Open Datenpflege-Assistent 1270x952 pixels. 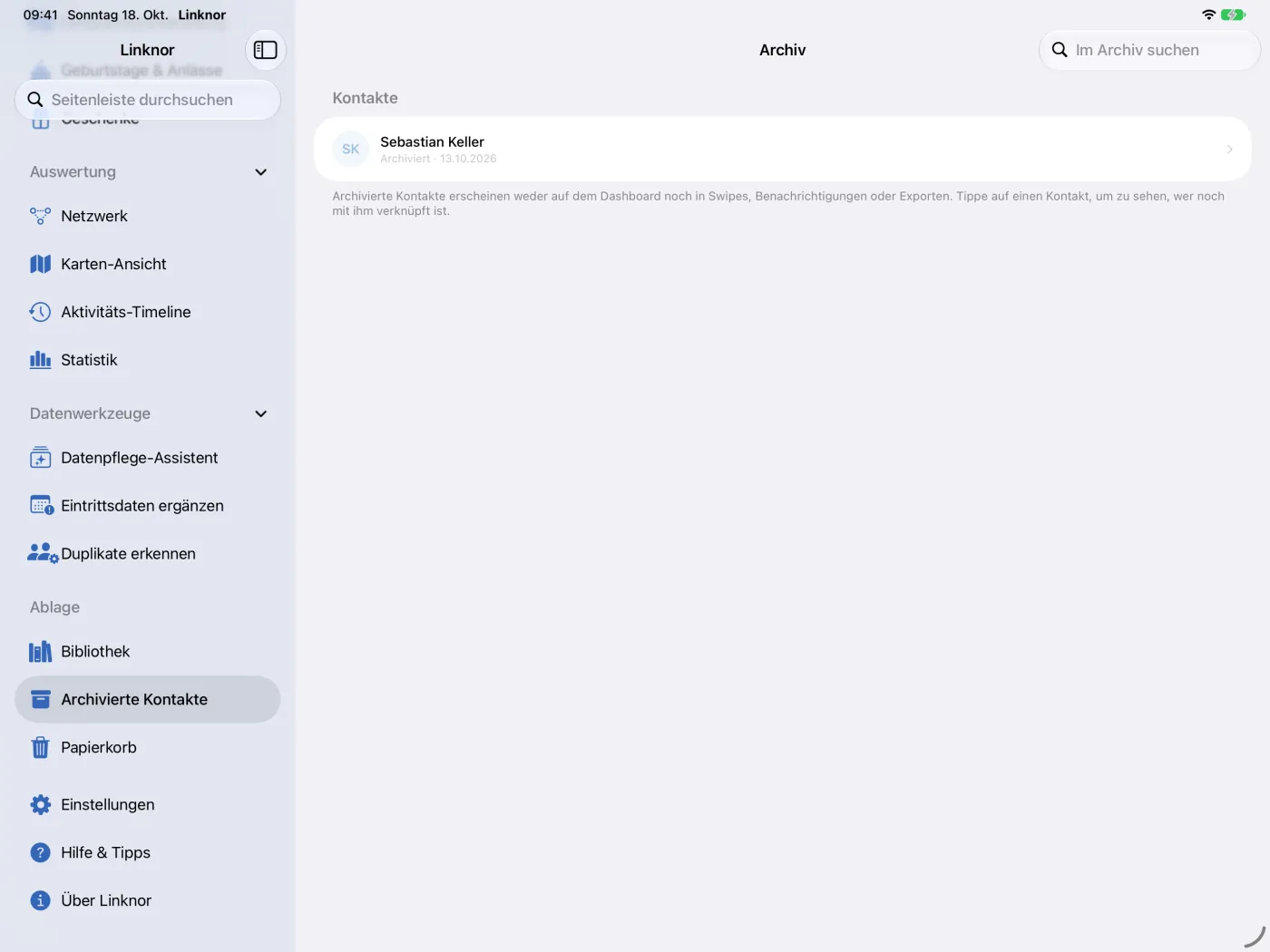click(148, 458)
